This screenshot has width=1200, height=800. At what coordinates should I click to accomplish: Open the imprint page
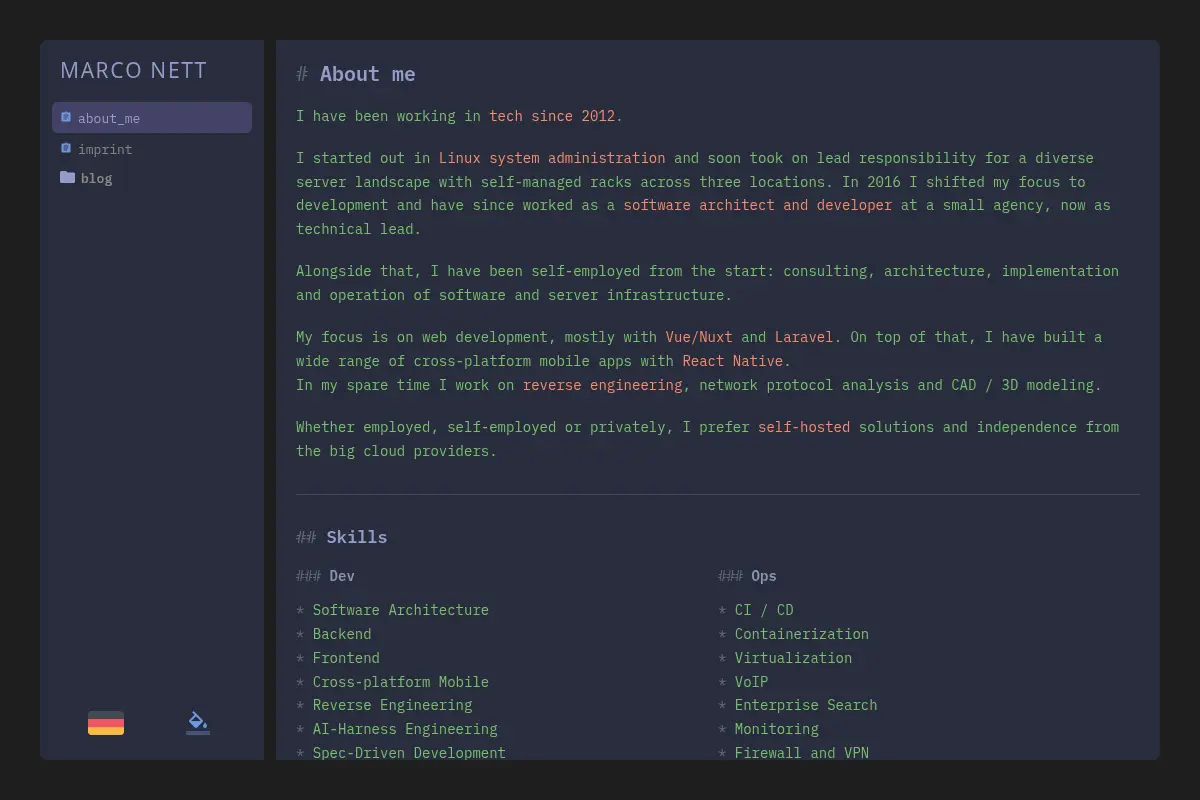tap(105, 149)
